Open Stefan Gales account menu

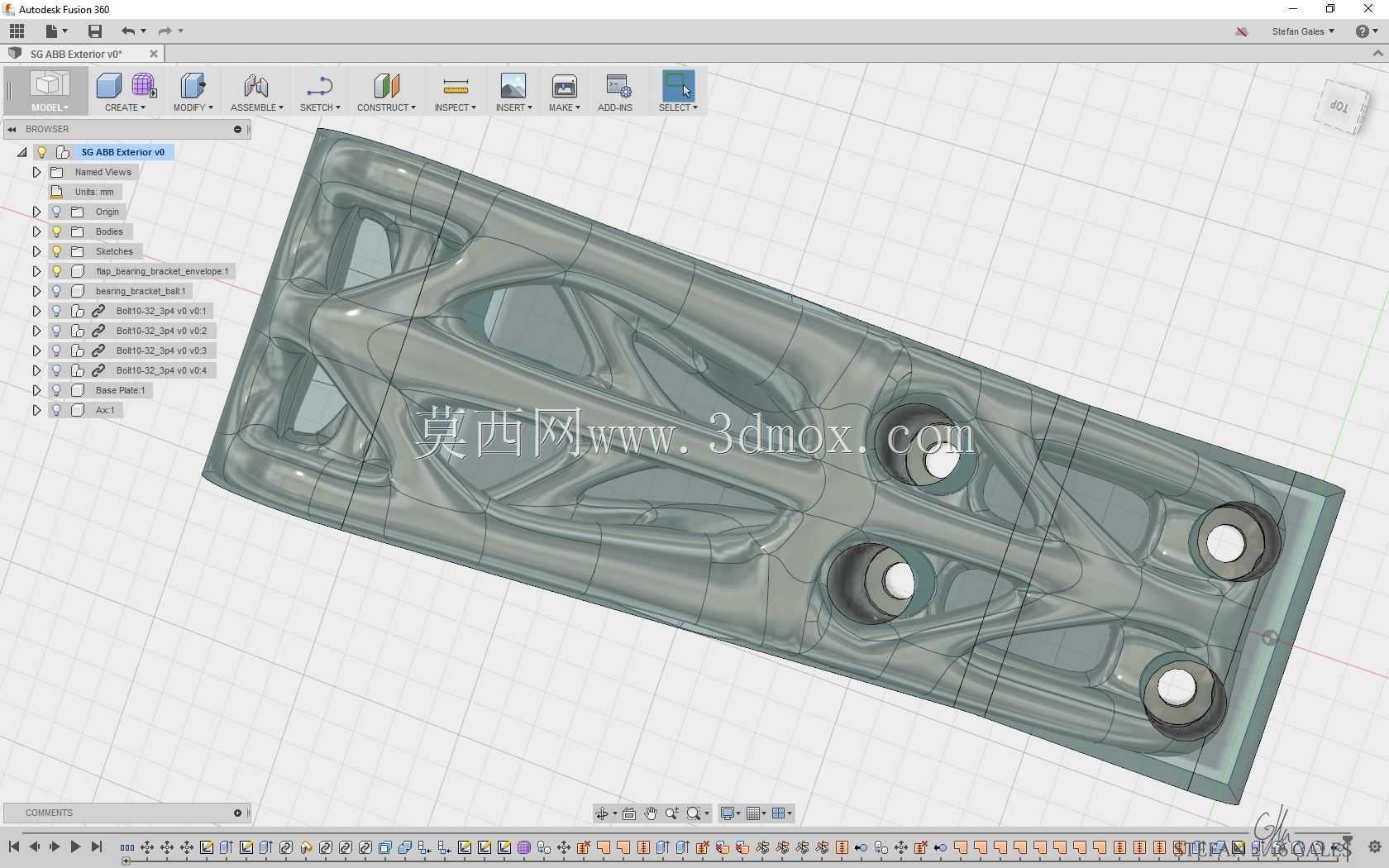tap(1303, 31)
